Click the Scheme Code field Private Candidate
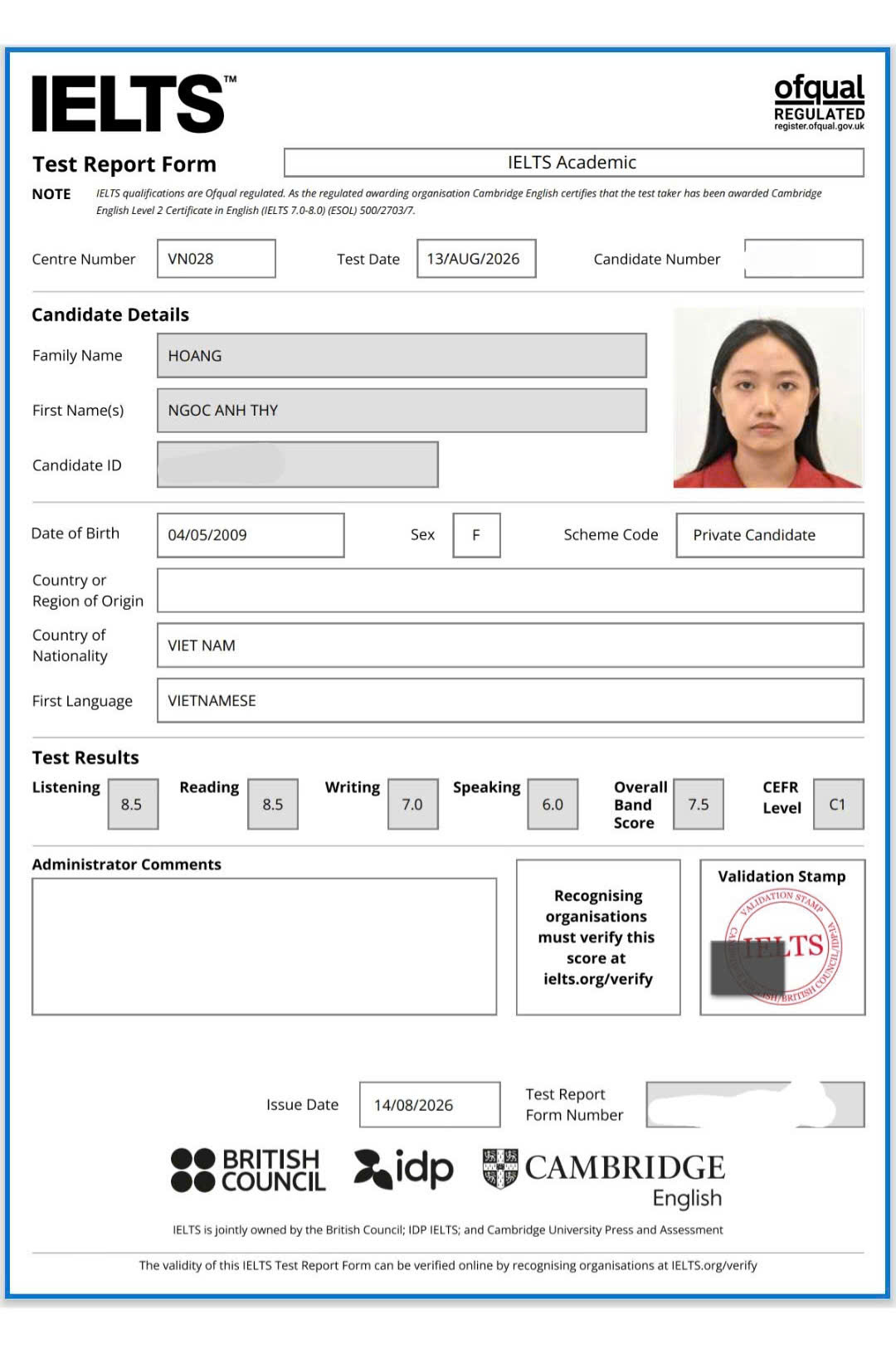This screenshot has width=896, height=1368. 770,535
